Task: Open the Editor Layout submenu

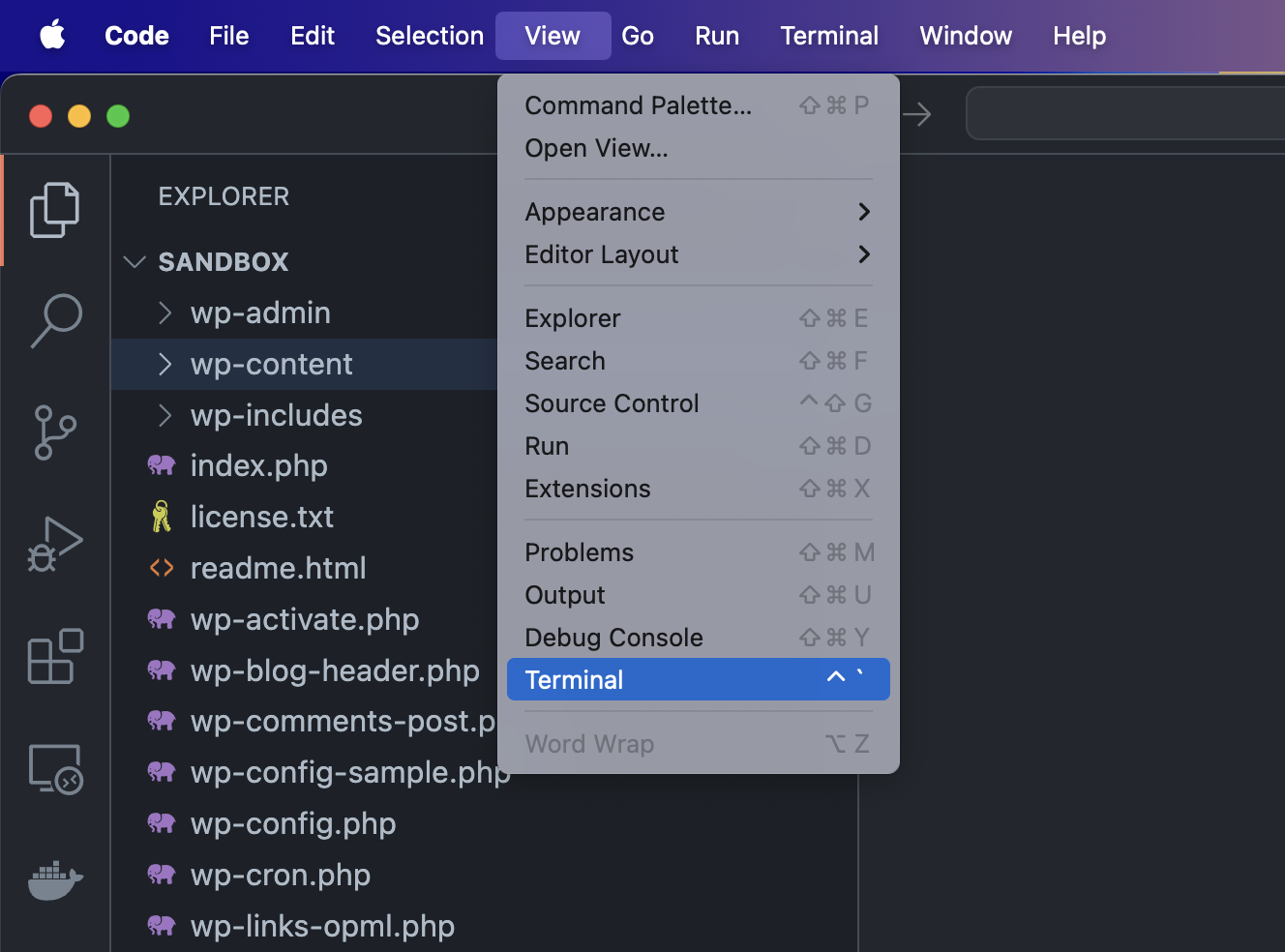Action: point(698,254)
